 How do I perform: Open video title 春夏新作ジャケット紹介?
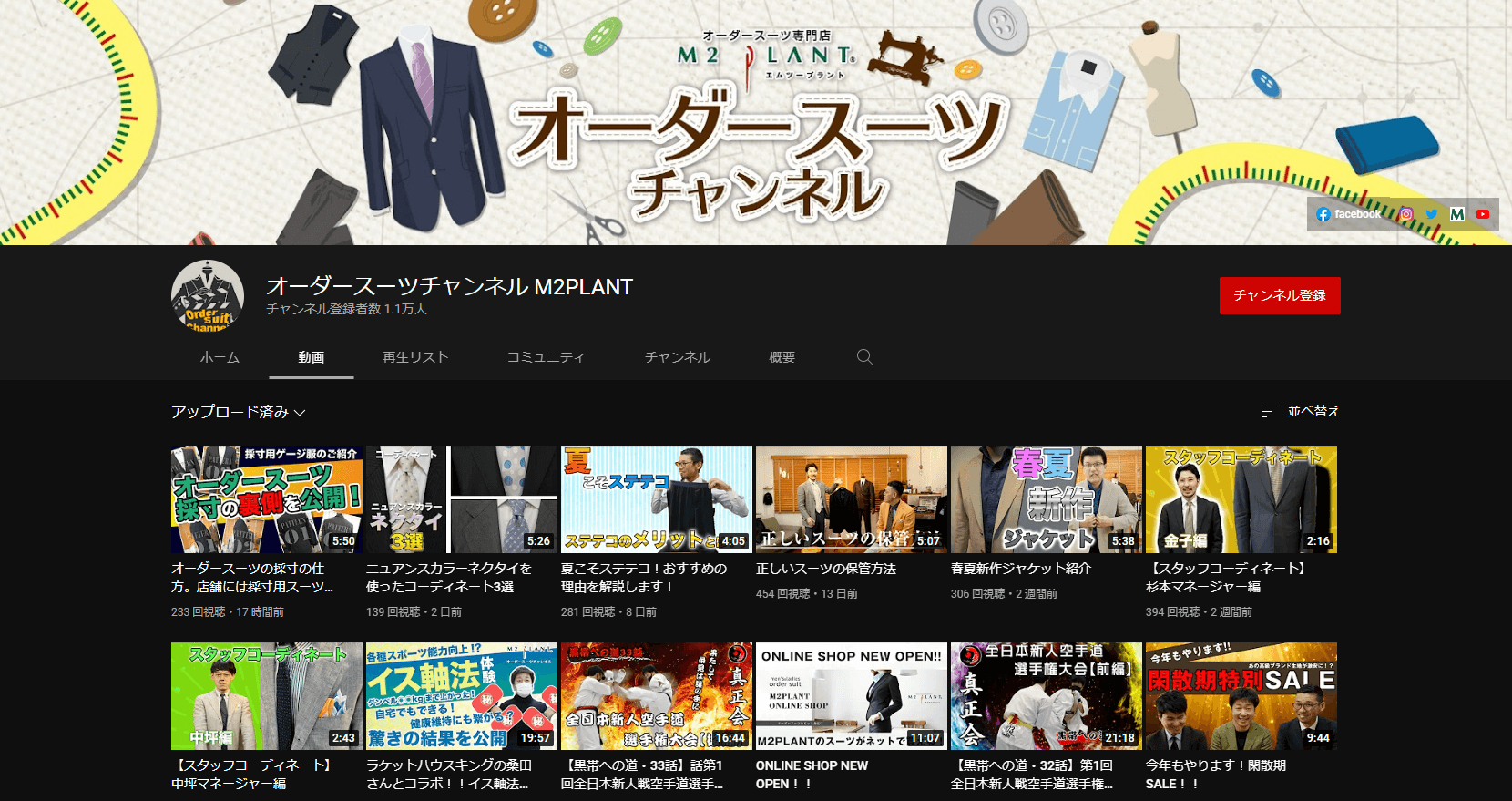pos(1021,569)
